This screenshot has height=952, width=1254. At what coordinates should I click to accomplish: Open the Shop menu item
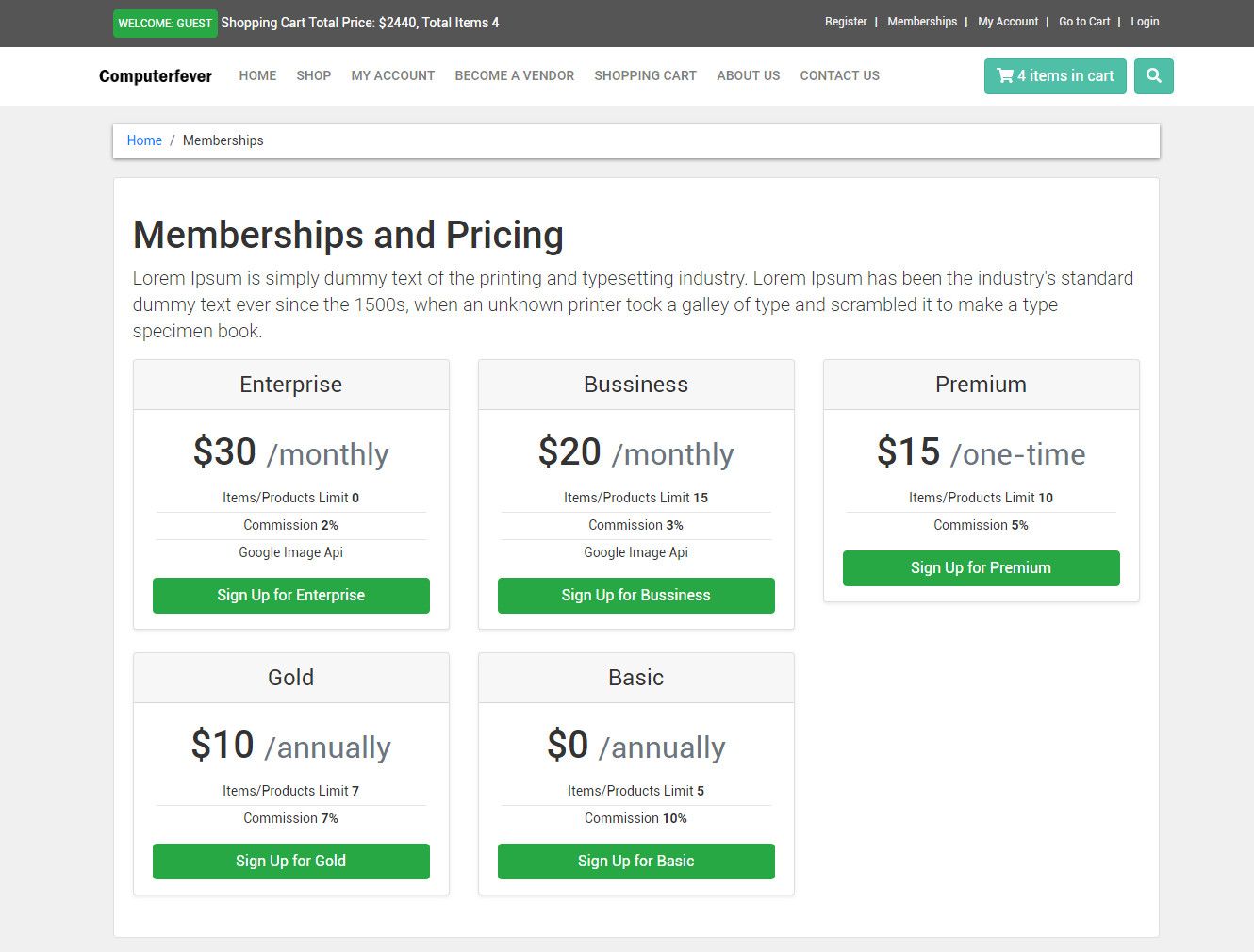[313, 76]
